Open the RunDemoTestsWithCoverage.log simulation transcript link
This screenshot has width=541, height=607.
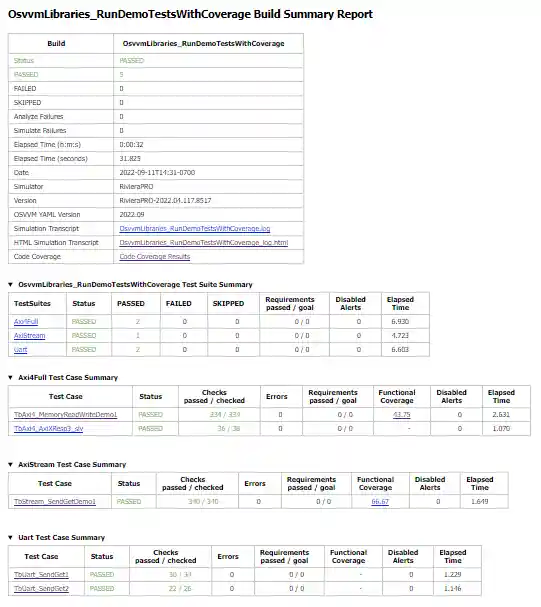tap(195, 228)
